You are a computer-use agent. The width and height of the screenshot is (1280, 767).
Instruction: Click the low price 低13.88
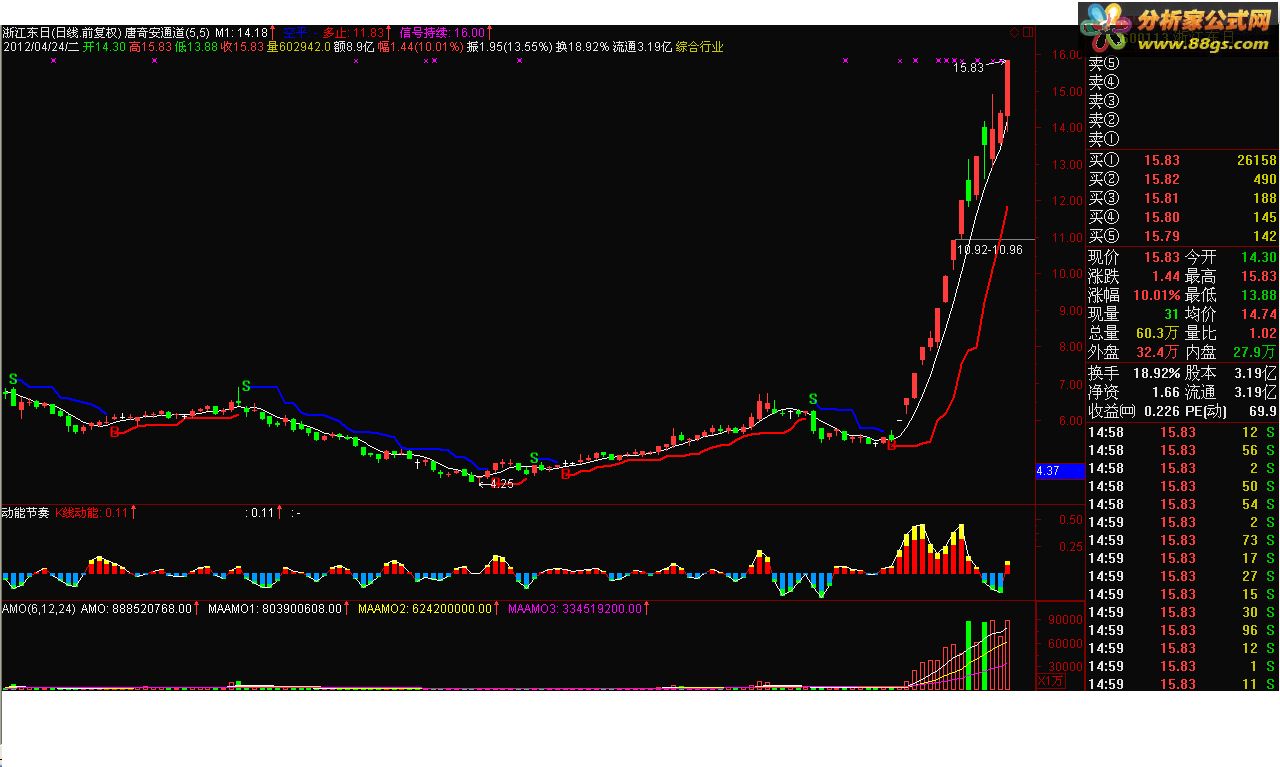[x=195, y=47]
